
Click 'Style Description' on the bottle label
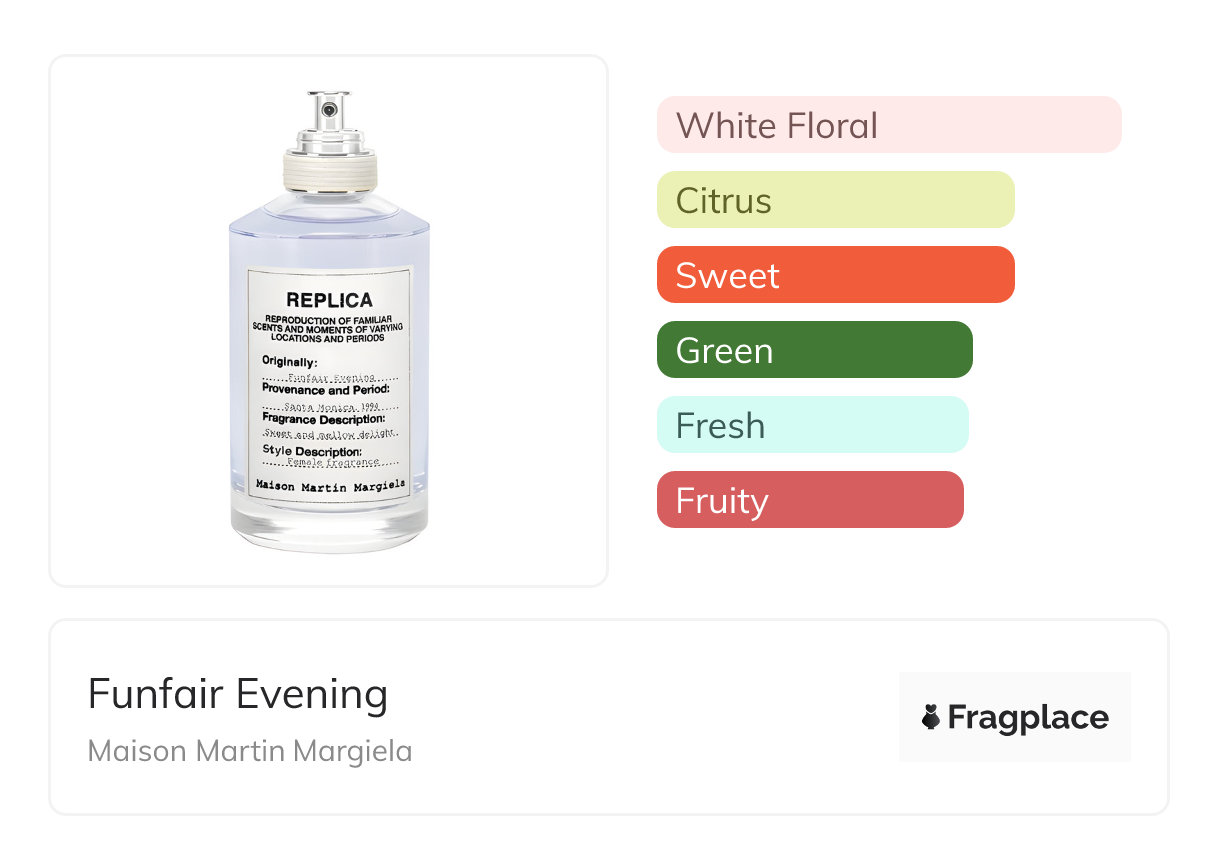click(x=311, y=450)
